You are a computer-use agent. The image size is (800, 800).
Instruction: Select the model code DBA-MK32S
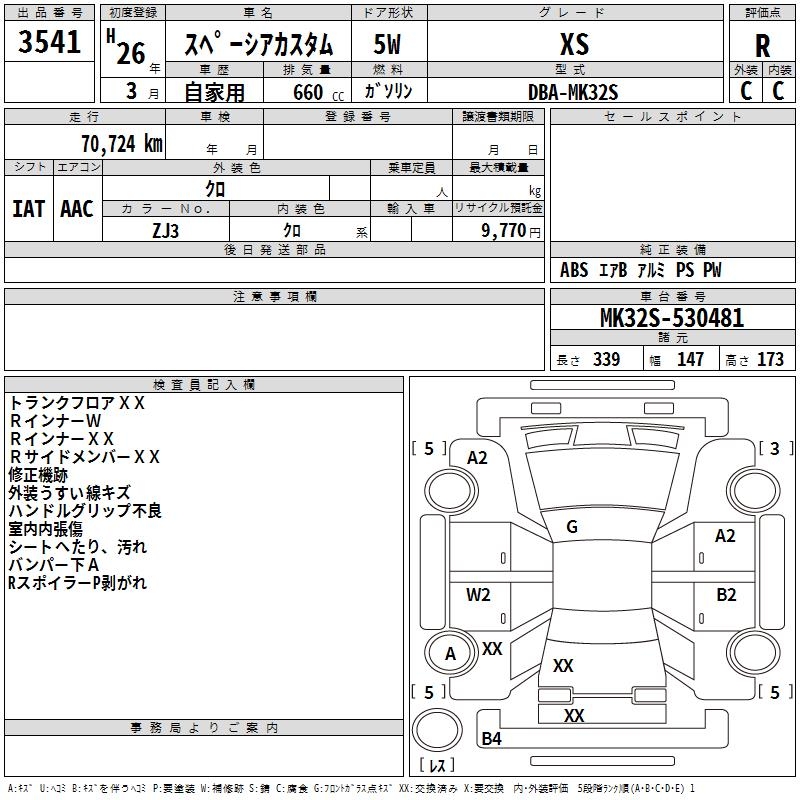[573, 91]
